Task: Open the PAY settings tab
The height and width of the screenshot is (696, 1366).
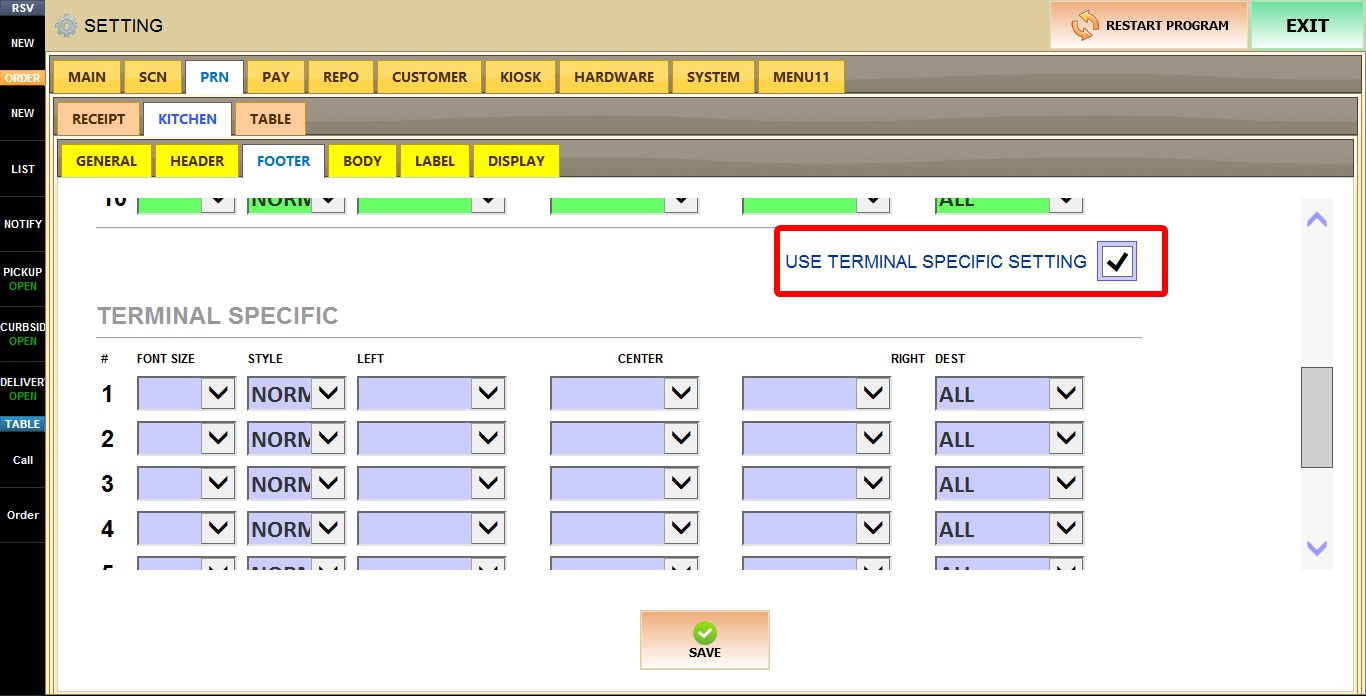Action: coord(276,77)
